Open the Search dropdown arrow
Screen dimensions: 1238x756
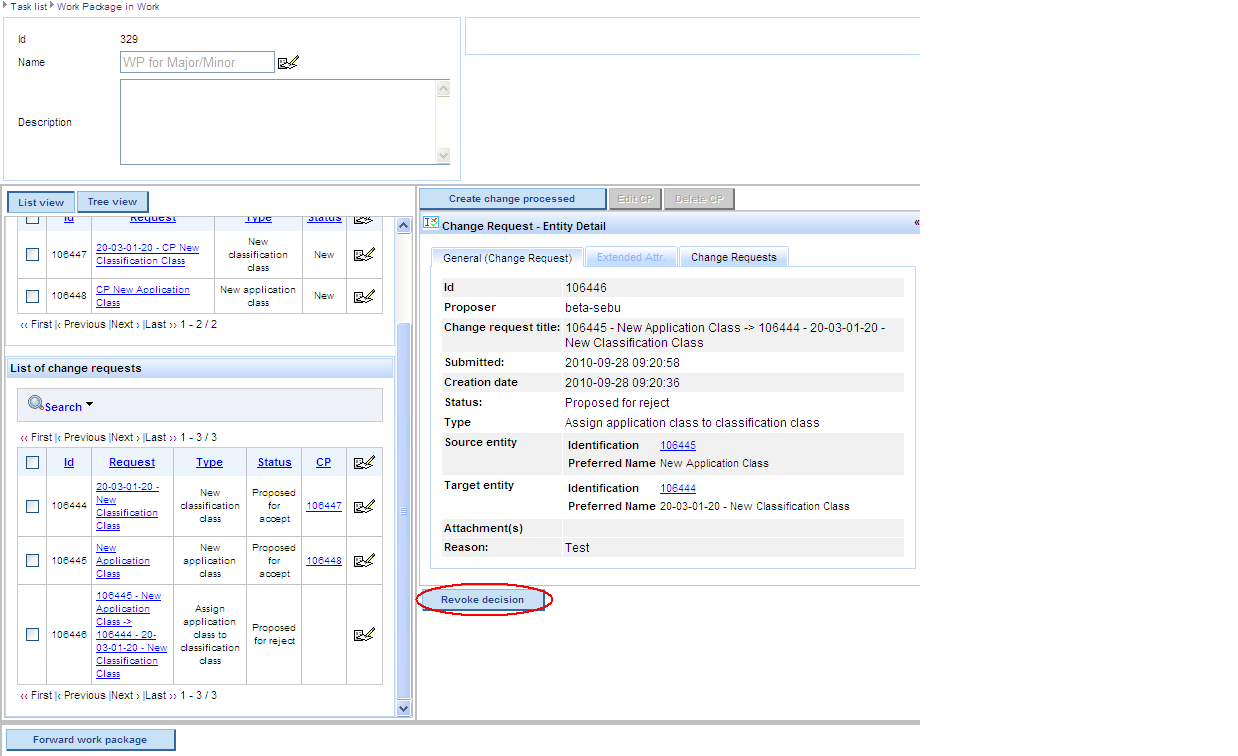[x=89, y=405]
